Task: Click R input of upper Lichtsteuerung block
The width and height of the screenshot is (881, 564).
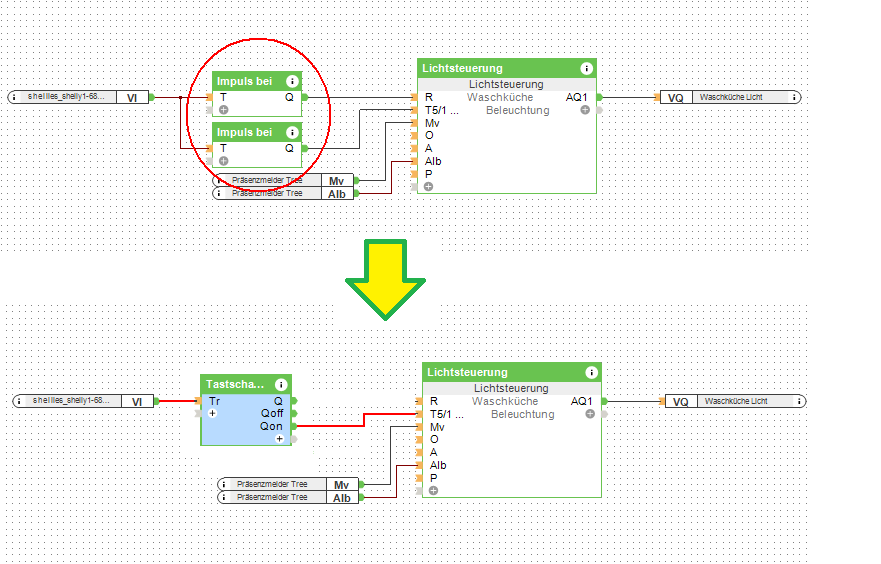Action: click(x=429, y=97)
